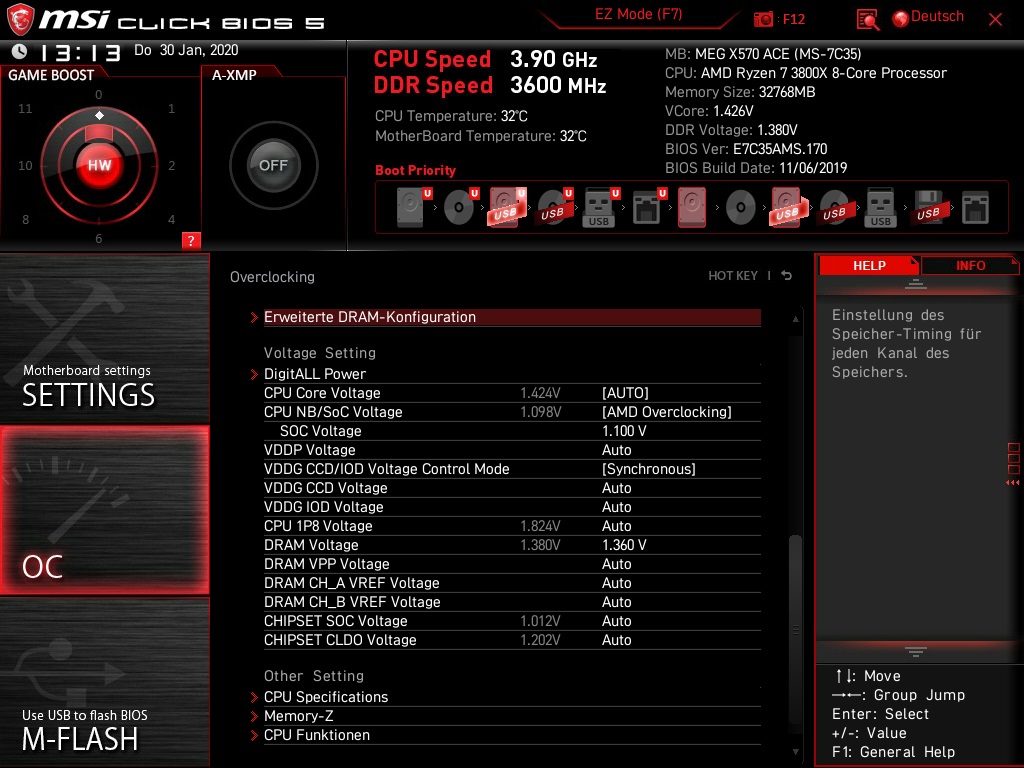Switch to the INFO tab
This screenshot has height=768, width=1024.
(x=970, y=265)
